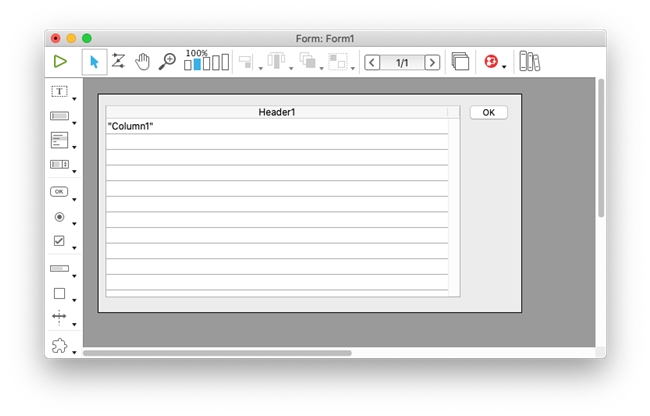This screenshot has height=416, width=650.
Task: Select the arrow selection tool
Action: pyautogui.click(x=94, y=62)
